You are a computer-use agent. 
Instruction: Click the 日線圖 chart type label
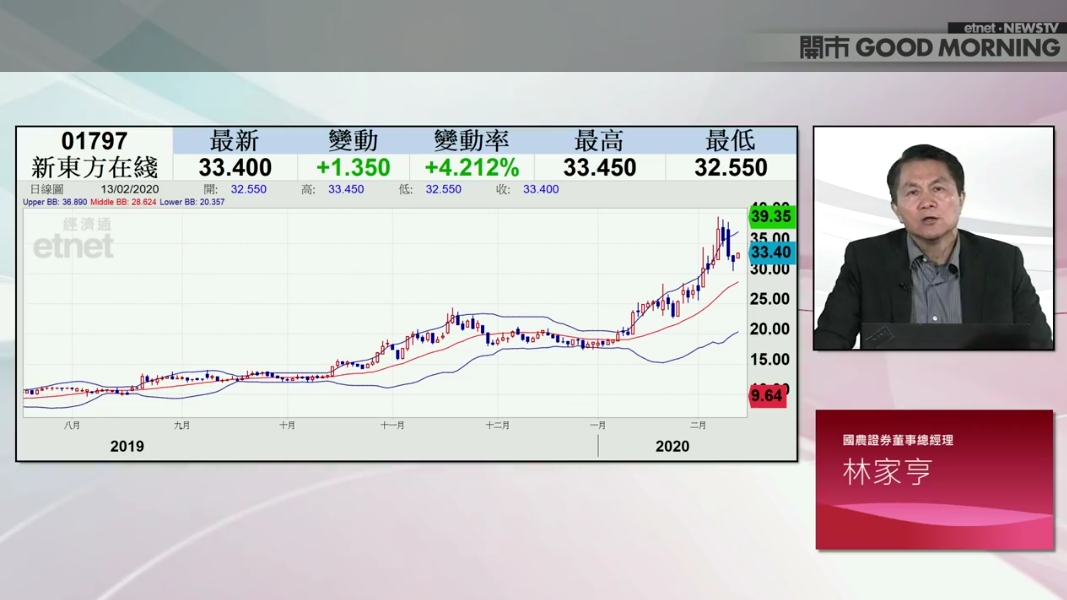(x=46, y=189)
